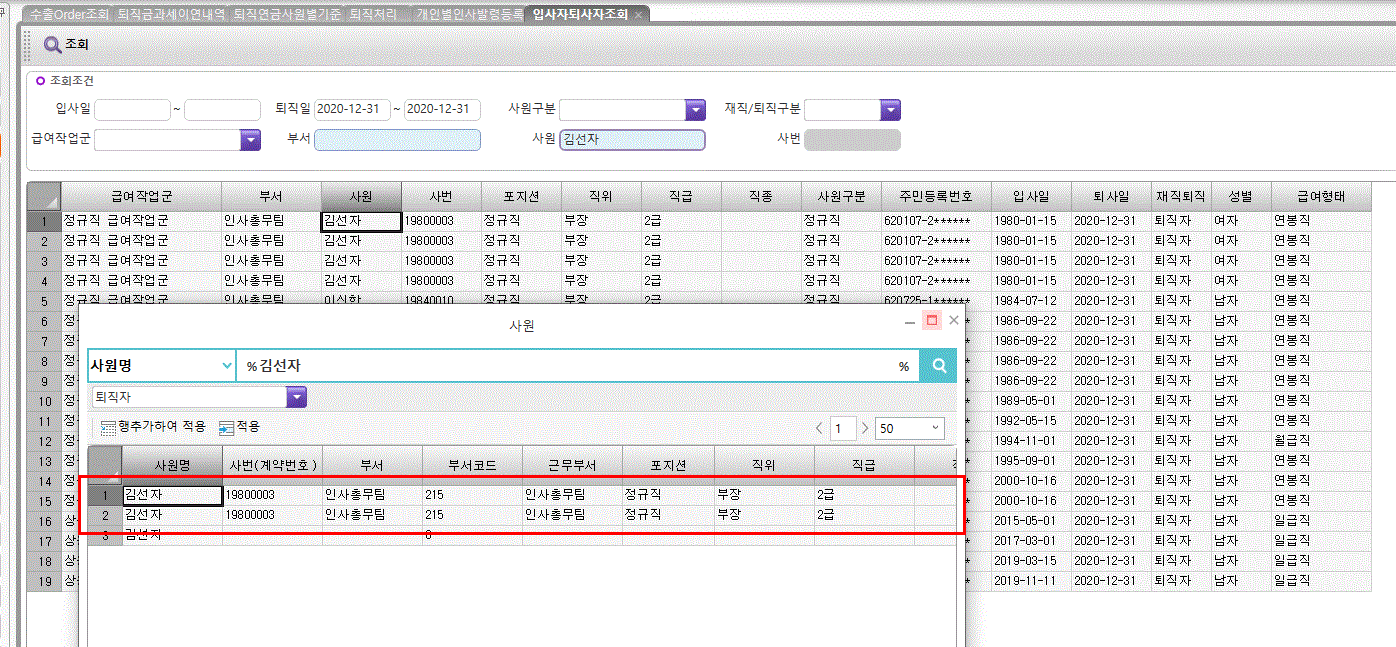1396x647 pixels.
Task: Close the 사원 popup window
Action: pos(954,321)
